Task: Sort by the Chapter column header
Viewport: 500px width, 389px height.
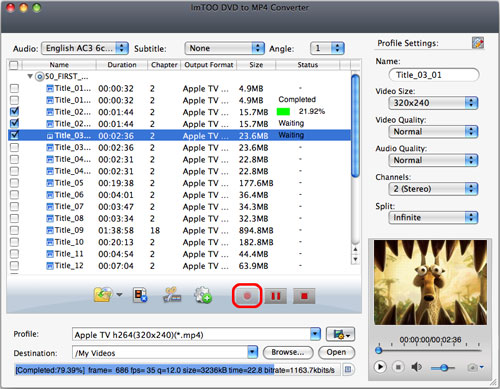Action: (x=164, y=65)
